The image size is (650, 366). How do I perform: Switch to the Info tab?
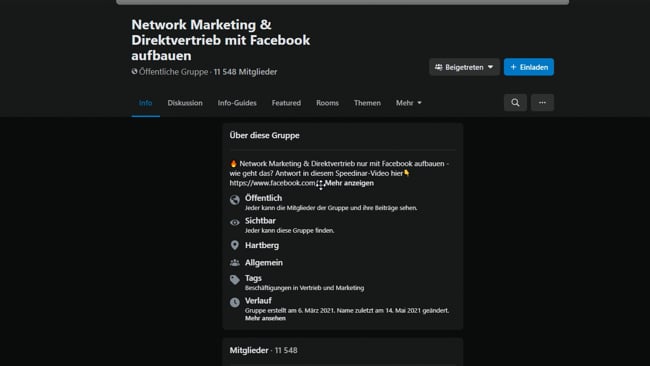click(146, 103)
